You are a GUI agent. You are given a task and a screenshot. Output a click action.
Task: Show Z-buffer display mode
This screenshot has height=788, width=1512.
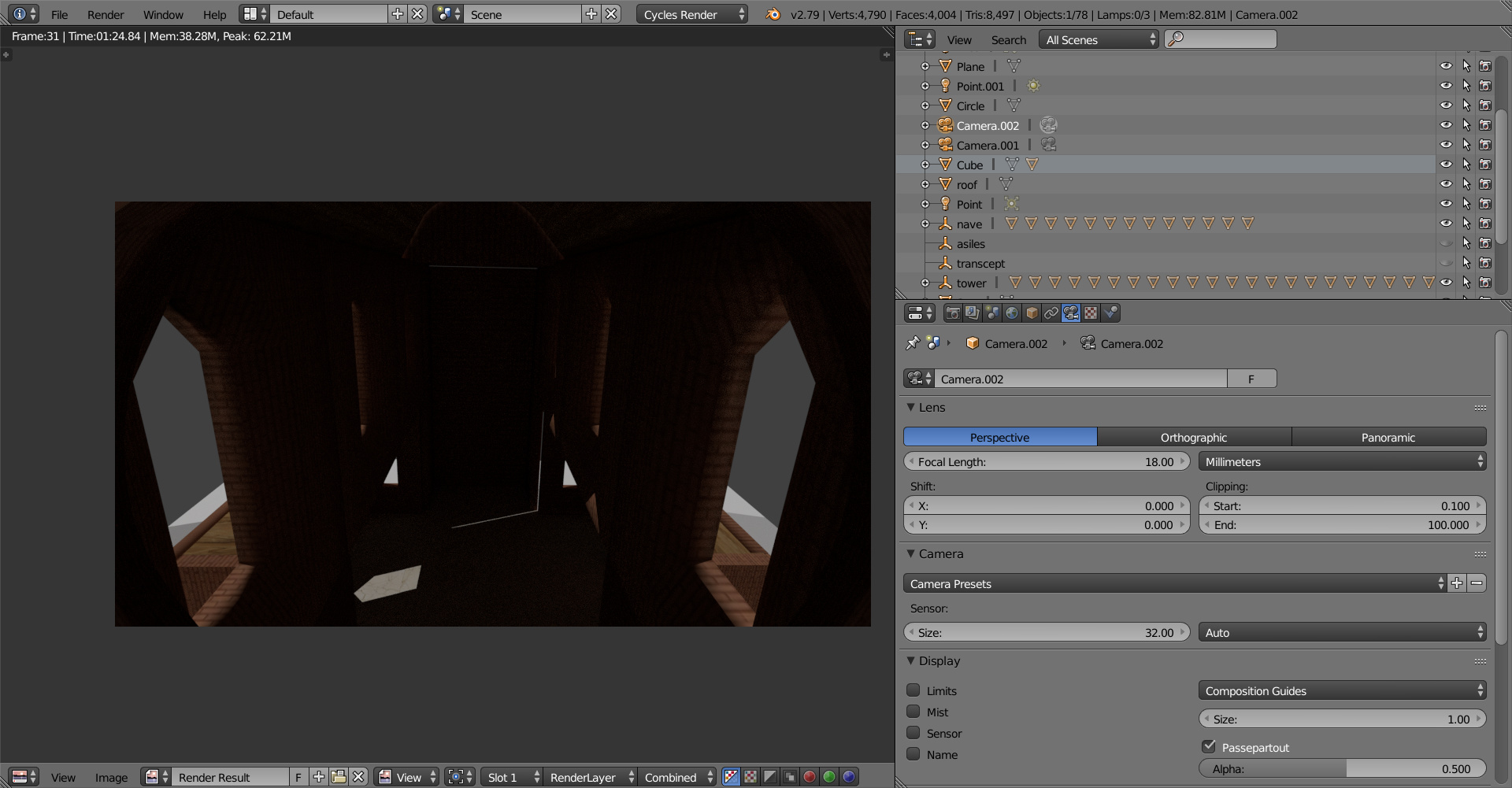790,777
